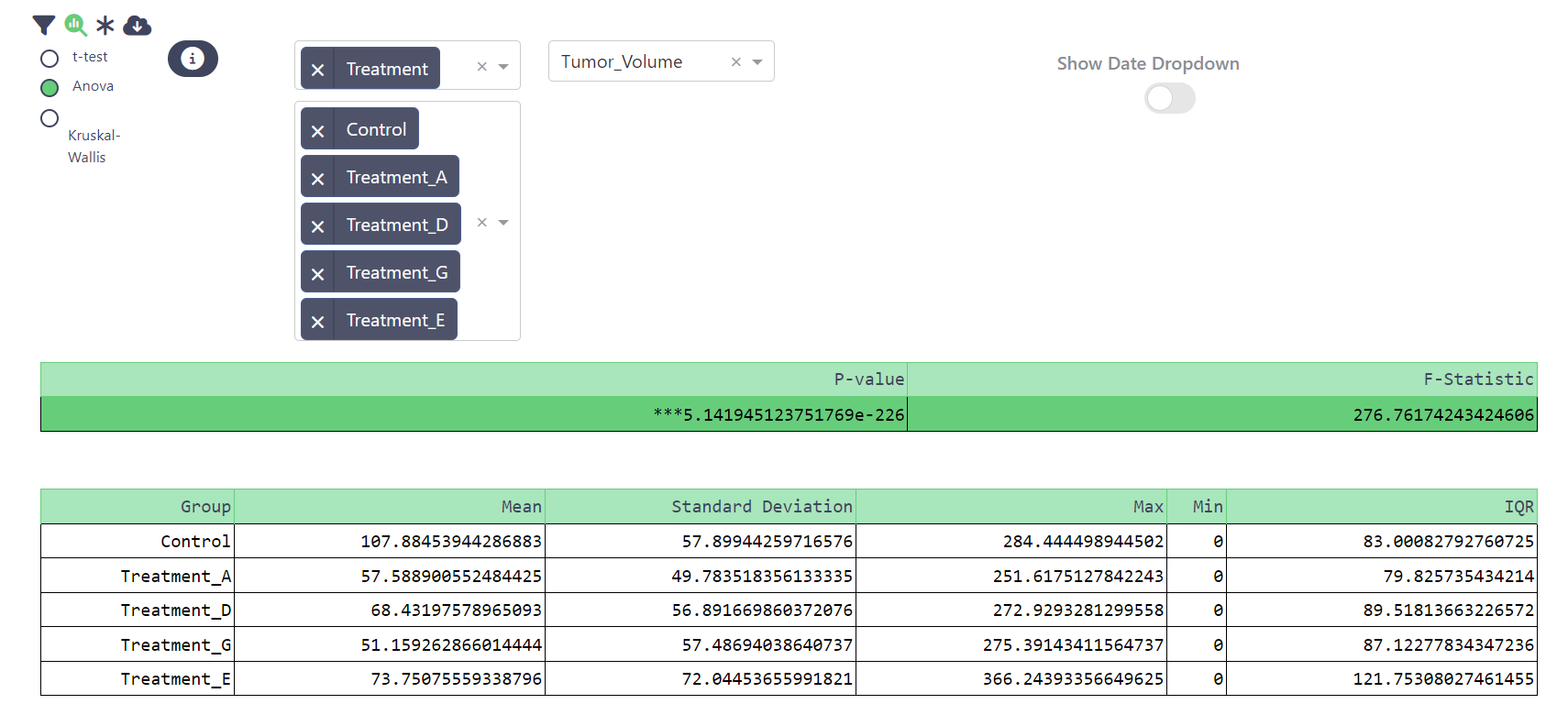
Task: Click the IQR column header
Action: click(x=1382, y=507)
